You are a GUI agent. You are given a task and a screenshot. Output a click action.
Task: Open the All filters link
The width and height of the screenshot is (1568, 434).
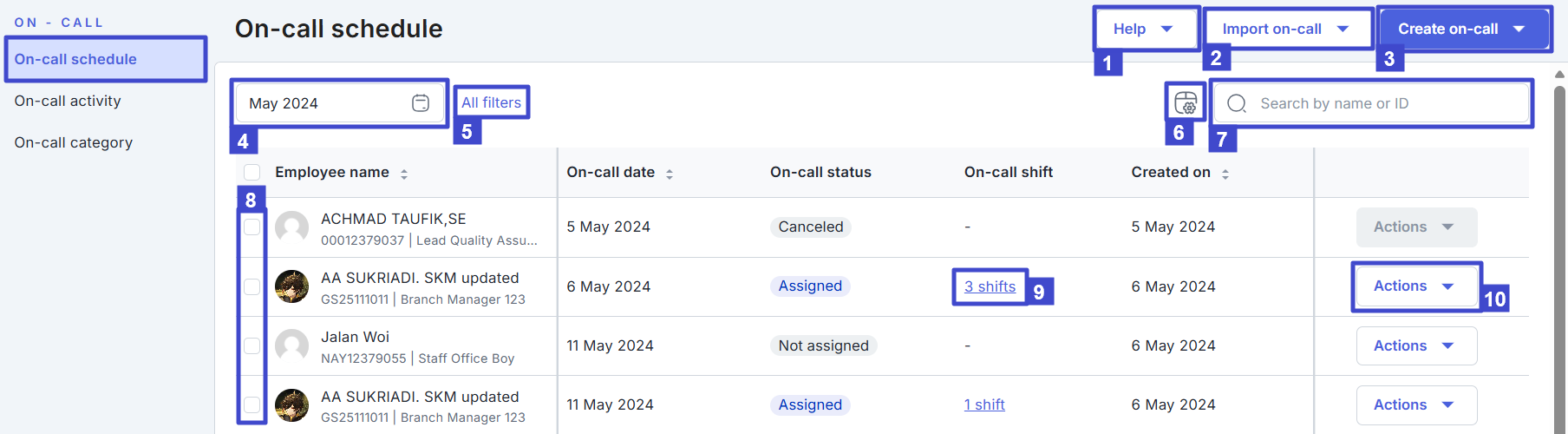491,102
